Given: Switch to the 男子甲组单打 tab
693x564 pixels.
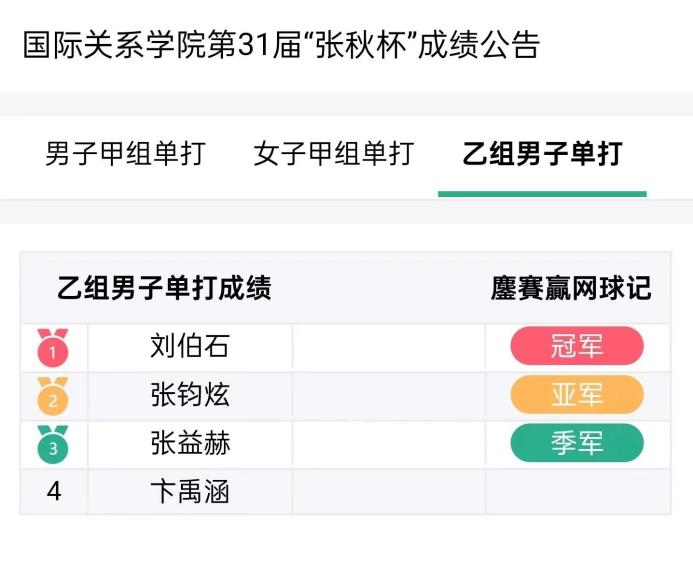Looking at the screenshot, I should click(x=125, y=154).
